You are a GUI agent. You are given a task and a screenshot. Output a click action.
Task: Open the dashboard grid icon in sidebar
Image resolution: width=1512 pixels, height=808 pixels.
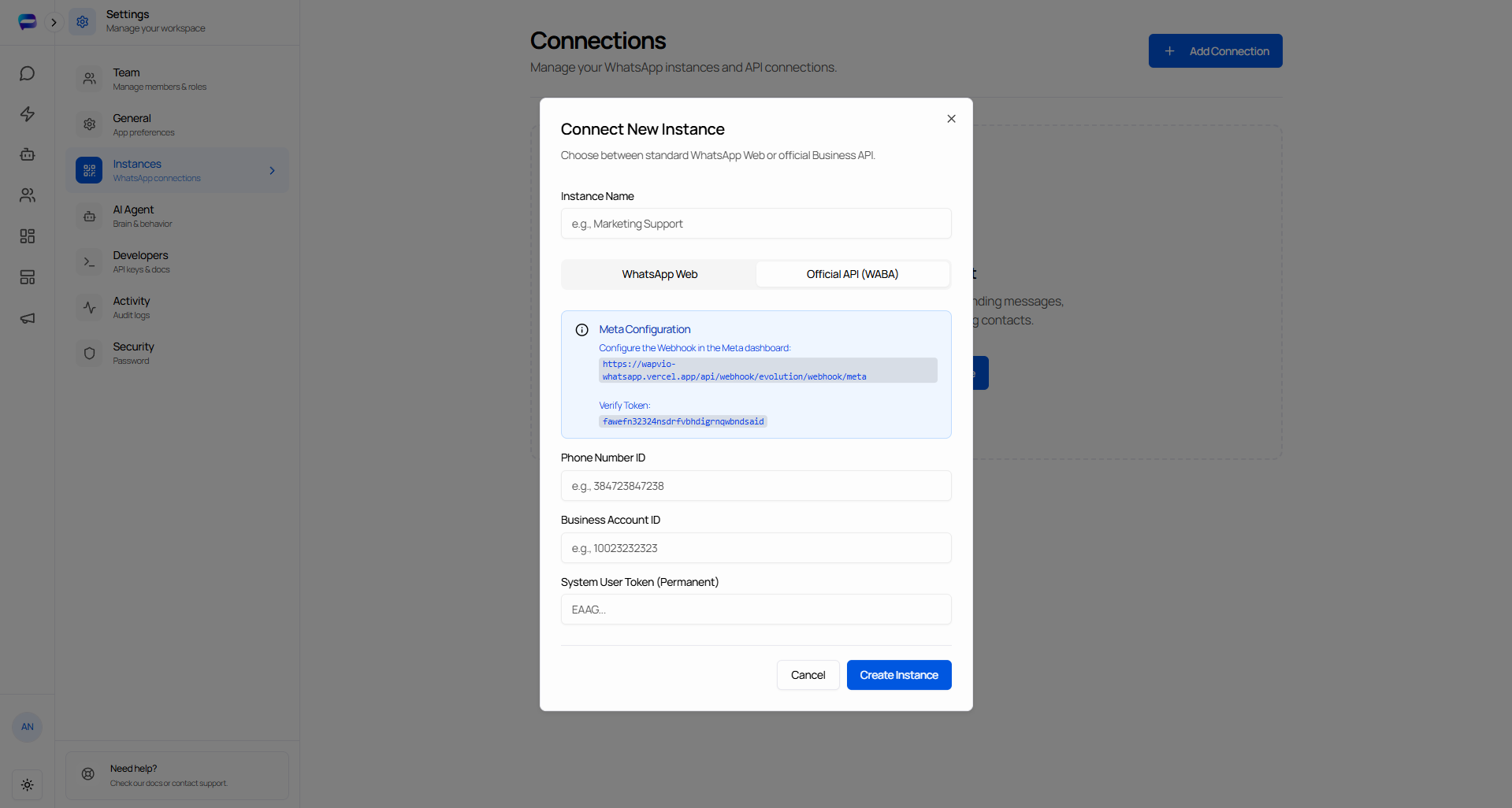point(27,236)
